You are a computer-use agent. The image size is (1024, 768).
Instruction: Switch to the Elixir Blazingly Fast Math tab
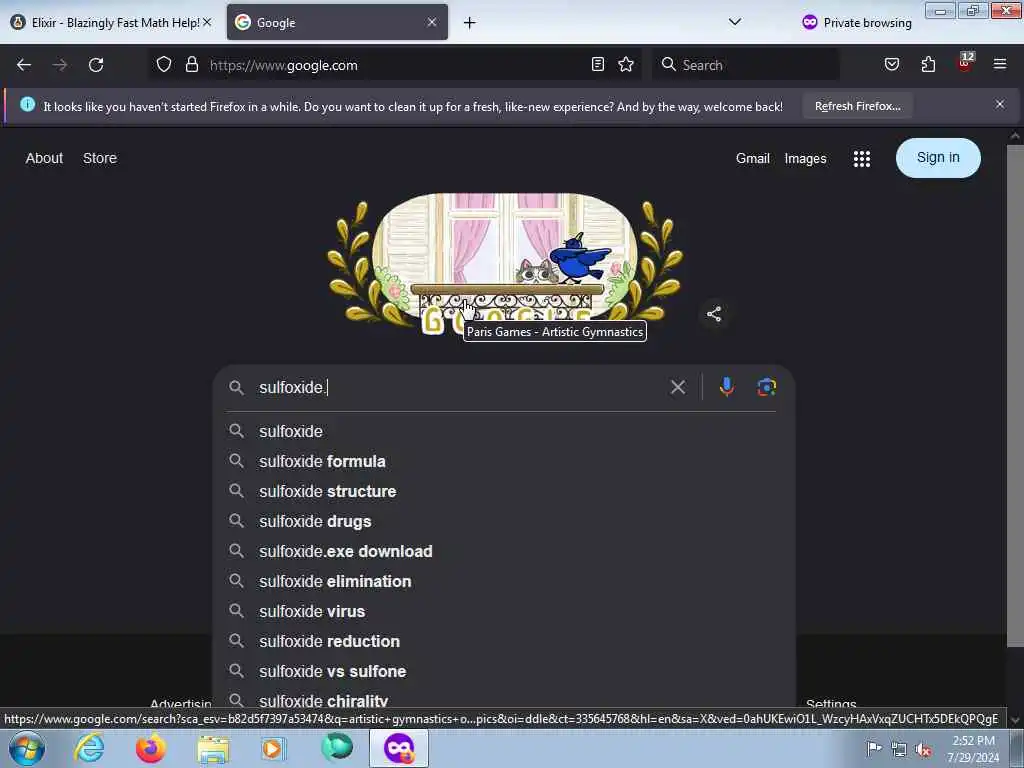[110, 22]
